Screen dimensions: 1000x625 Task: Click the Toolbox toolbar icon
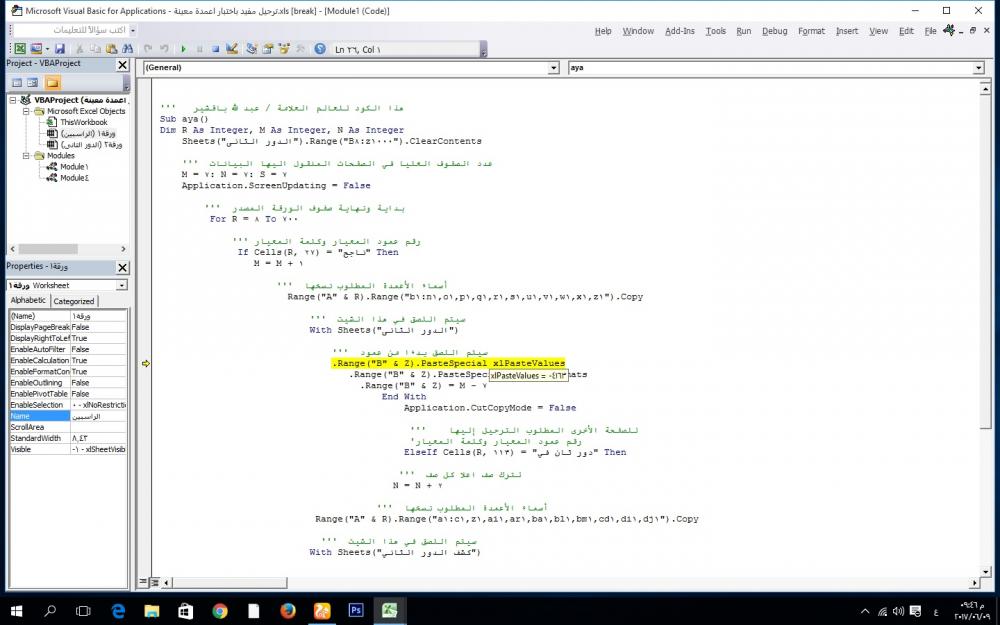pyautogui.click(x=300, y=49)
